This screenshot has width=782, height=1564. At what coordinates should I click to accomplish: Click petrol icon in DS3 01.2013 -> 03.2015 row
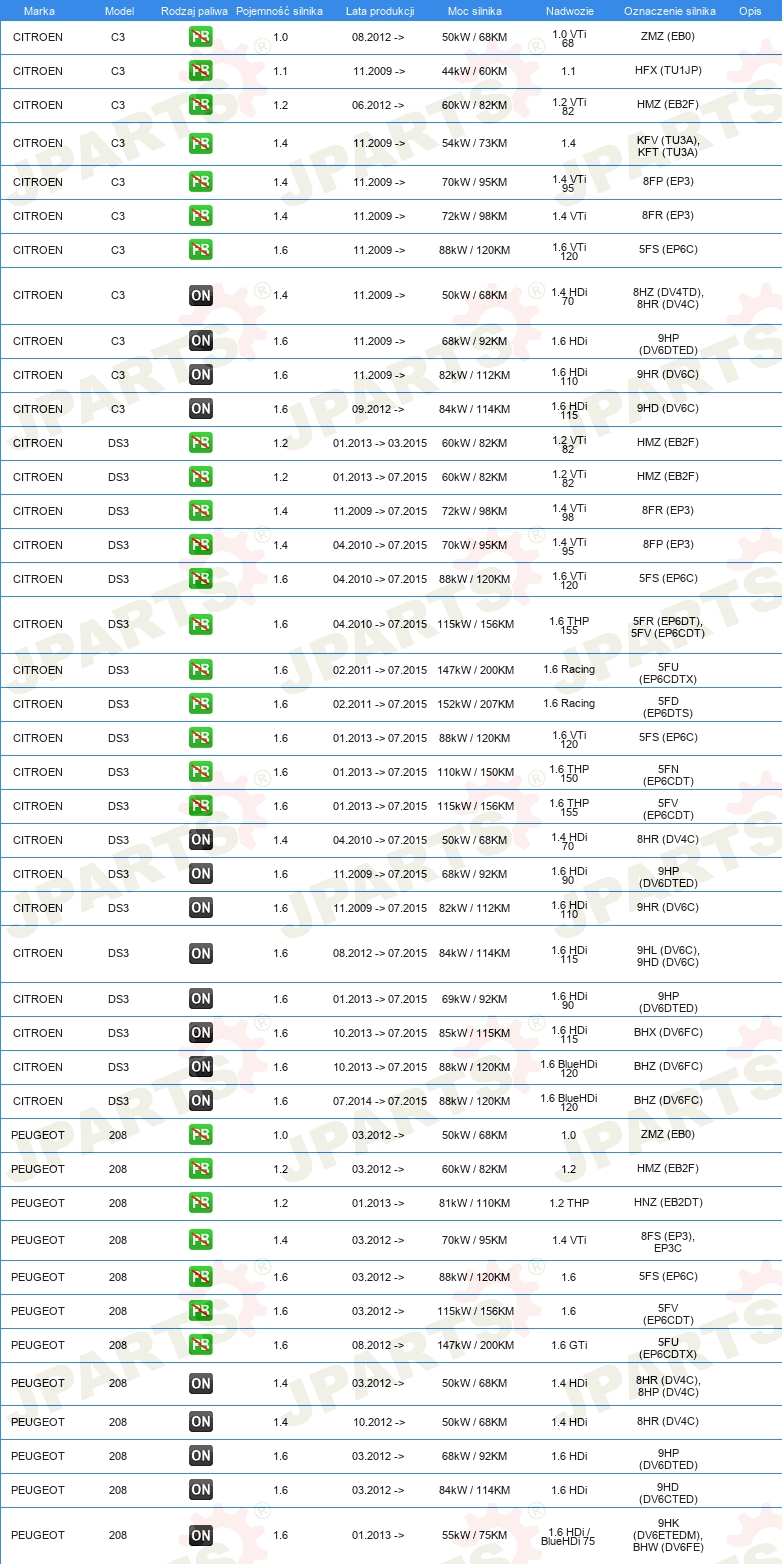(x=201, y=443)
